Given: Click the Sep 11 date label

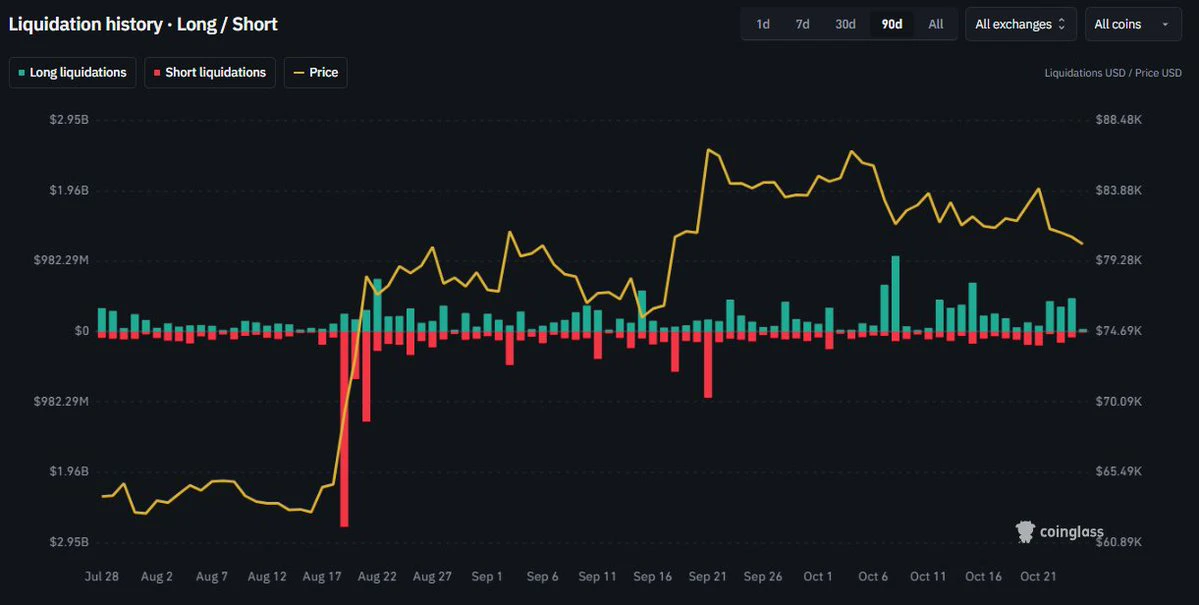Looking at the screenshot, I should pyautogui.click(x=597, y=577).
